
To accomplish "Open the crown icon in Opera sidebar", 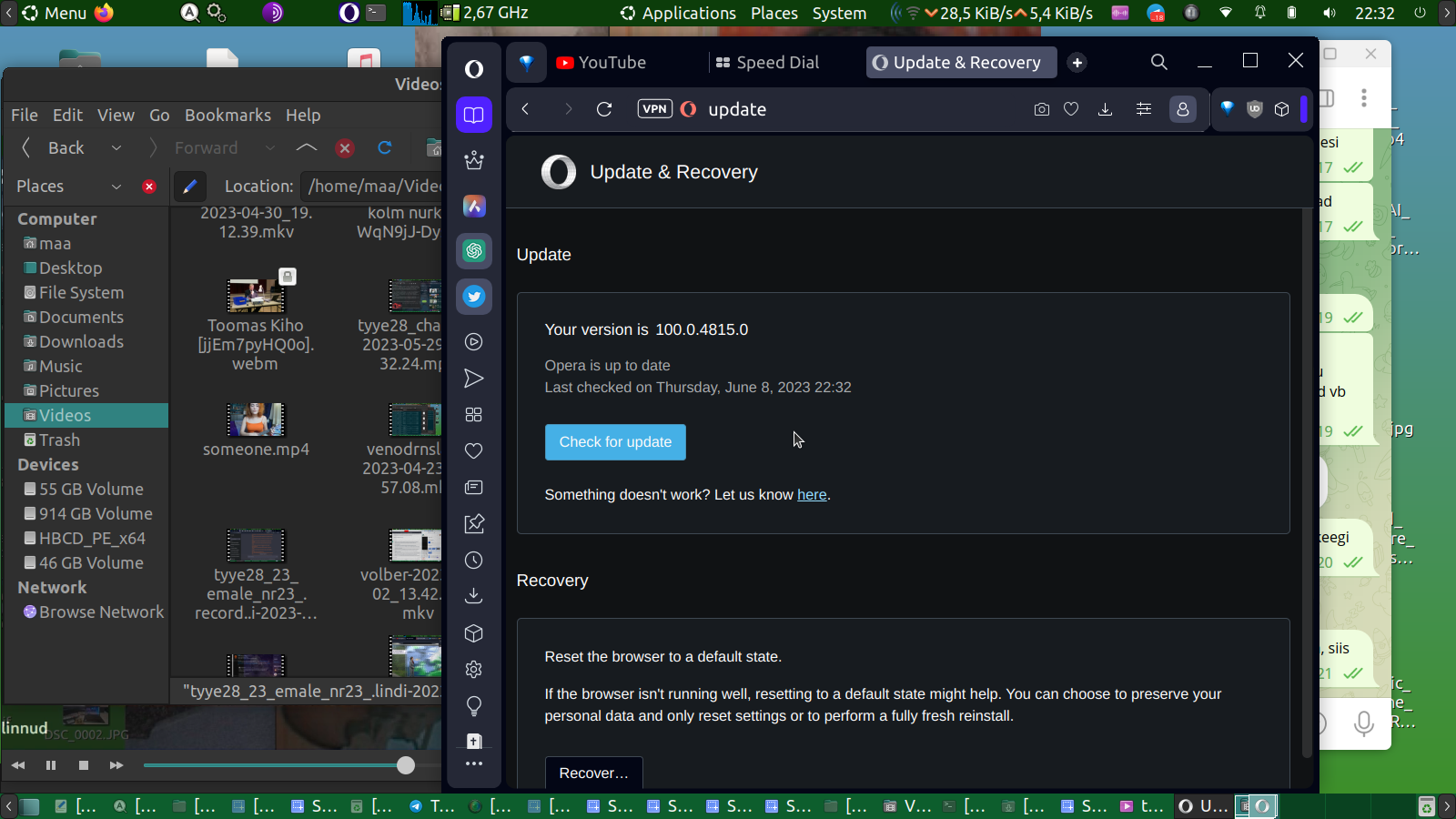I will click(474, 160).
